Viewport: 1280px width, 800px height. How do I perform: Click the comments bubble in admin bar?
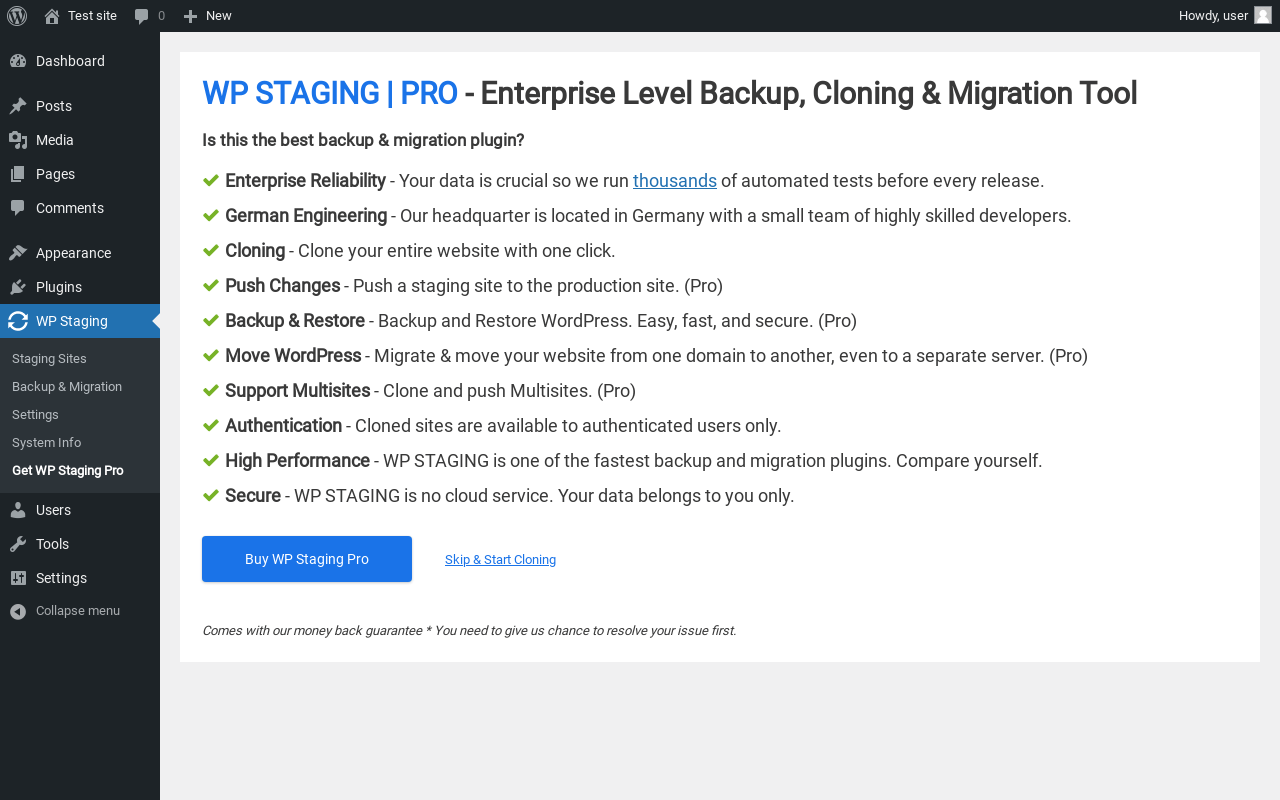click(142, 16)
